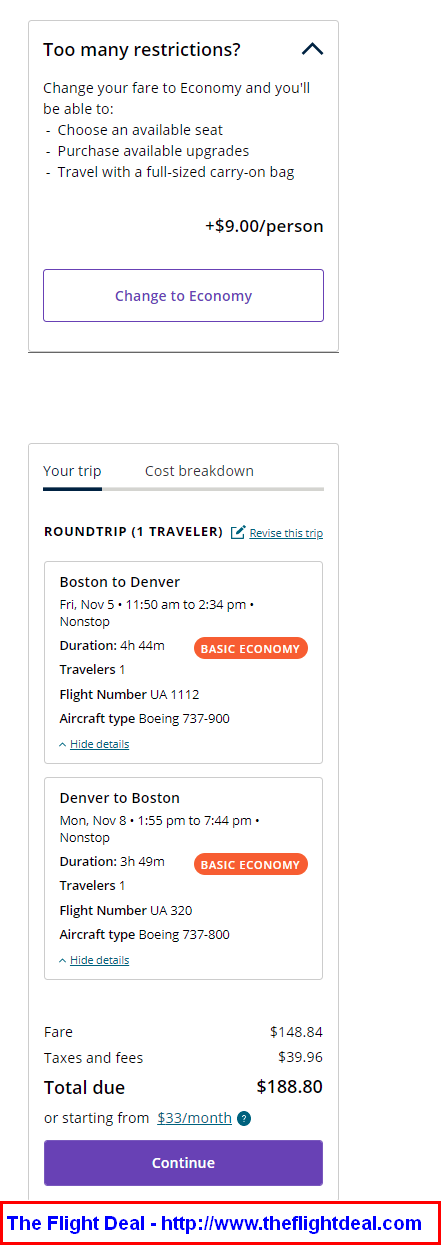
Task: Click the Total due amount $188.80
Action: (290, 1086)
